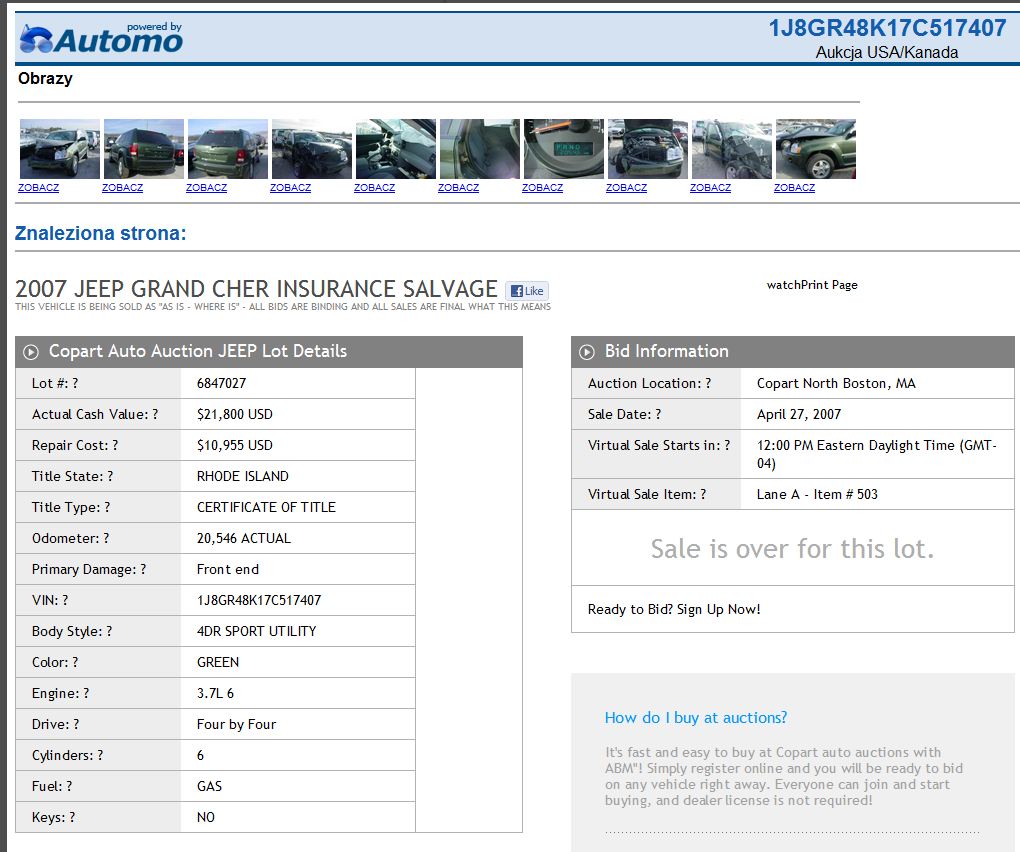Click ZOBACZ under the third thumbnail
1020x852 pixels.
point(206,187)
